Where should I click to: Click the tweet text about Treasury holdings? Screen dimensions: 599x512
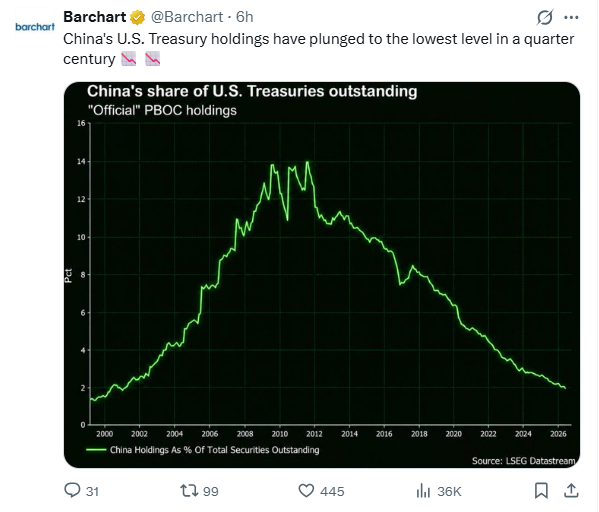point(318,49)
